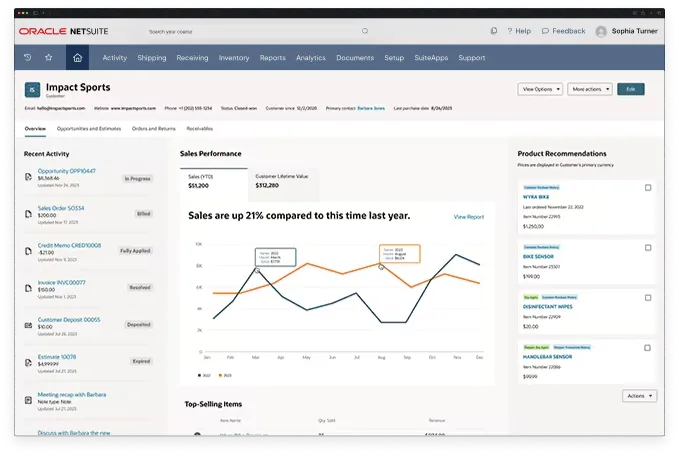Click the Feedback speech bubble icon
Screen dimensions: 679x456
(x=545, y=31)
